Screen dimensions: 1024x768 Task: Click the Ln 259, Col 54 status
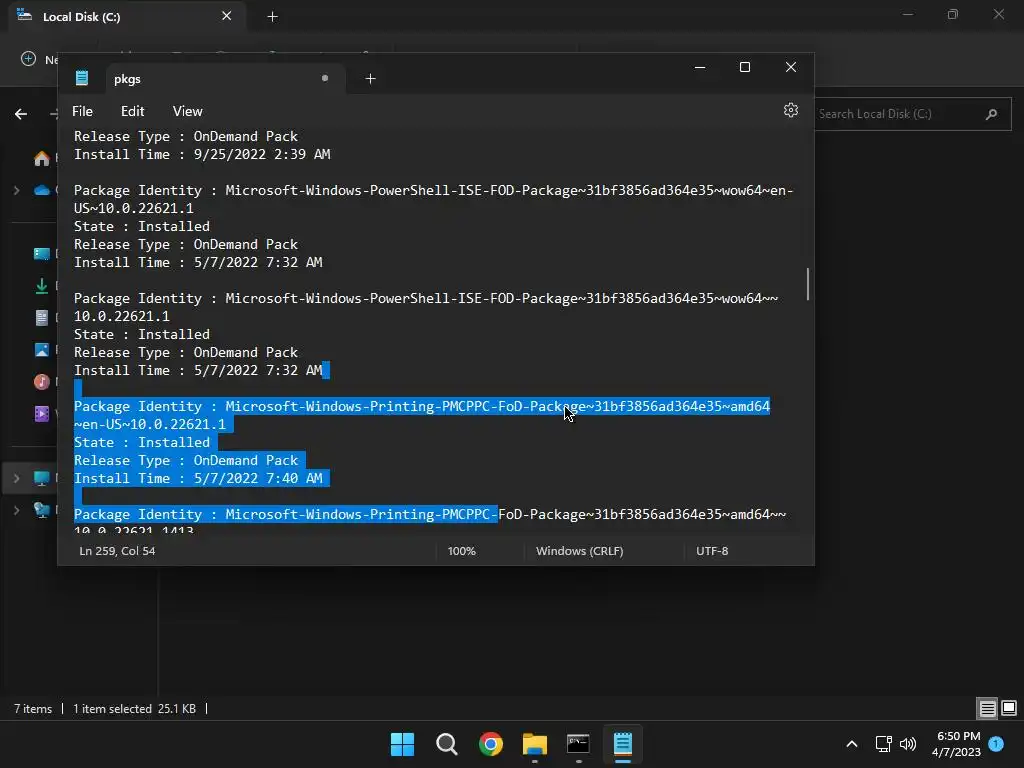[117, 551]
